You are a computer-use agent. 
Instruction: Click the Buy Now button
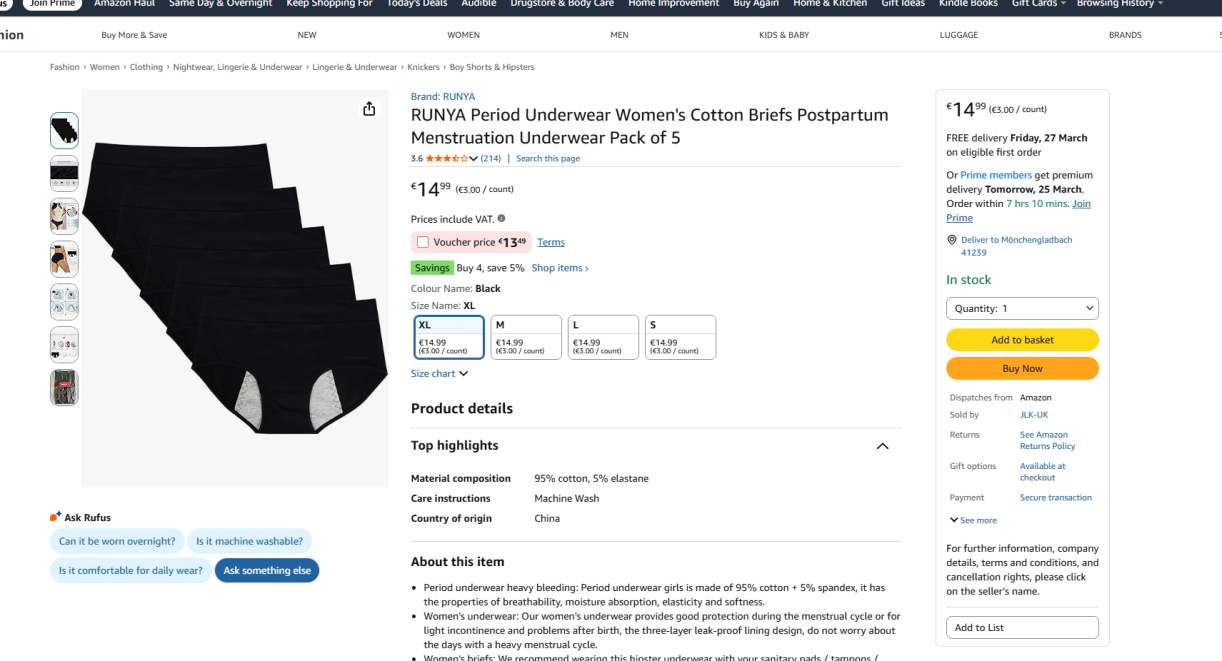click(1022, 369)
